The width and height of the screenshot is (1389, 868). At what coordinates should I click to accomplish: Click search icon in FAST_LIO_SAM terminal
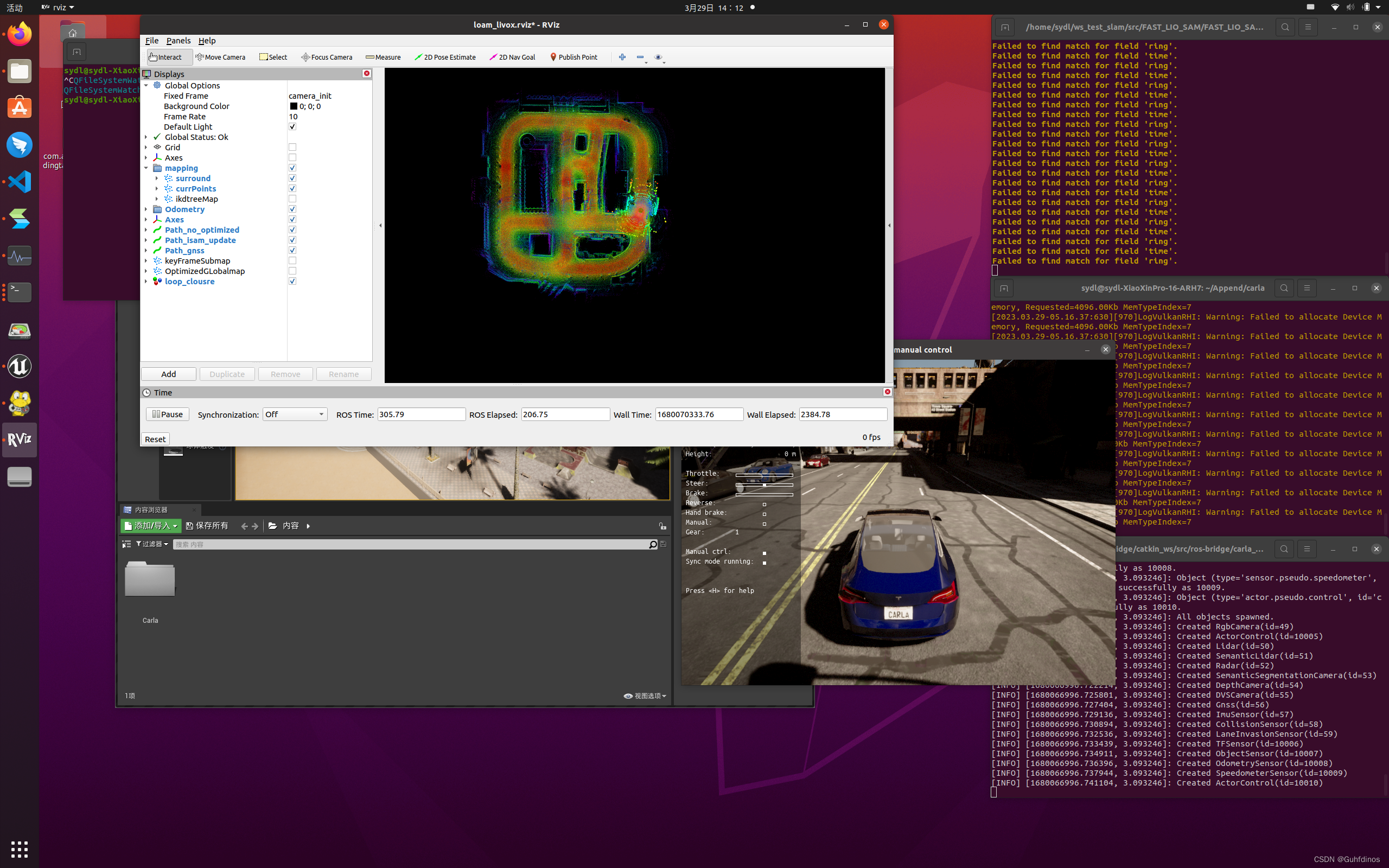pos(1285,27)
